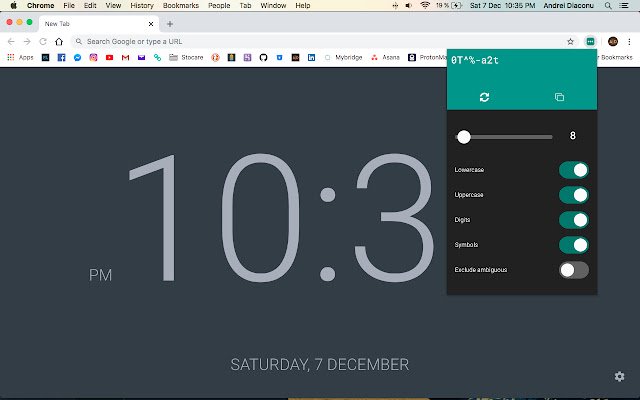Open the History menu
Image resolution: width=640 pixels, height=400 pixels.
pyautogui.click(x=142, y=6)
